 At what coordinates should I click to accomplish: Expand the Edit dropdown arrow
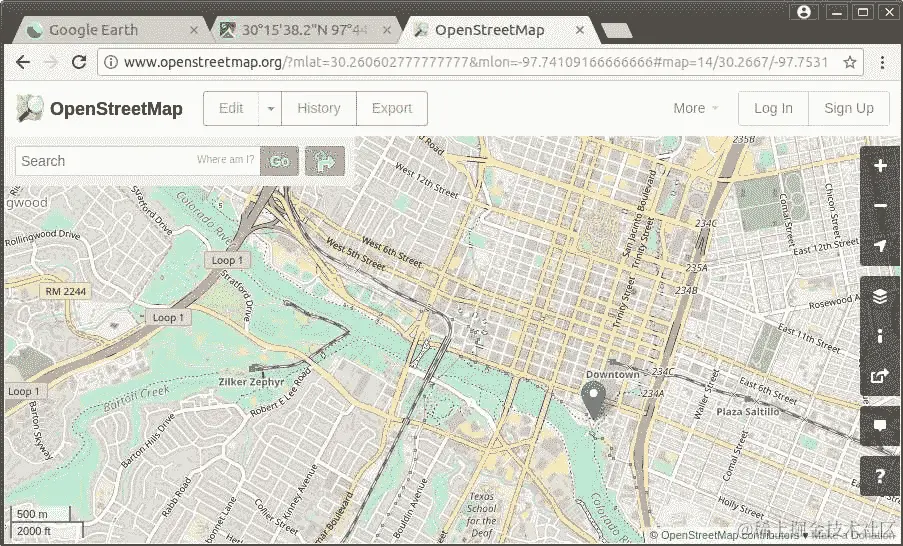coord(270,108)
